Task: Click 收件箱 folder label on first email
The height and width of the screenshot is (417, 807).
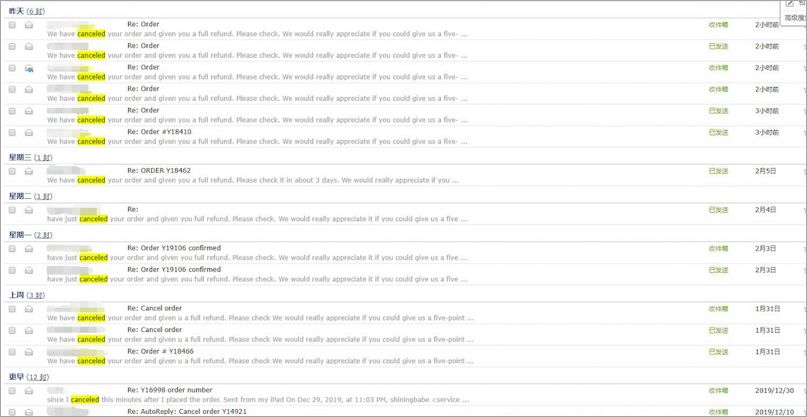Action: point(718,25)
